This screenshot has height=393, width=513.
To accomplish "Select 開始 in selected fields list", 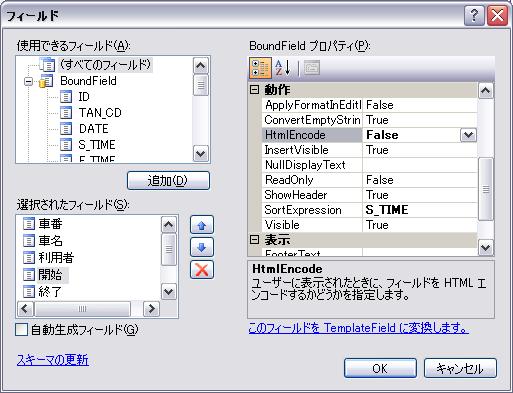I will [x=50, y=275].
